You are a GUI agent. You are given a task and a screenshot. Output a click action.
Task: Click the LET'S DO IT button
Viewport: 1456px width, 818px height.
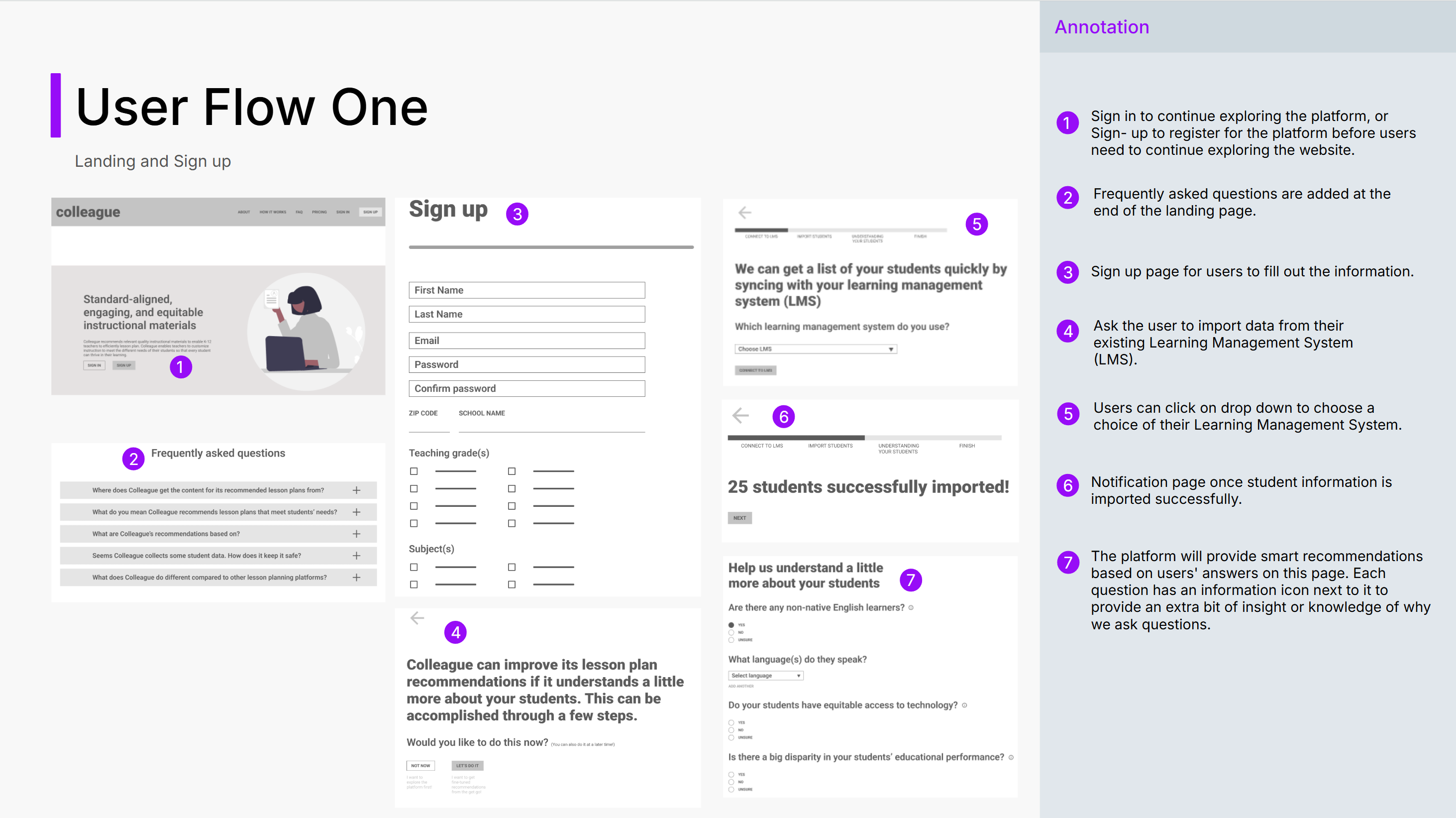pos(467,766)
